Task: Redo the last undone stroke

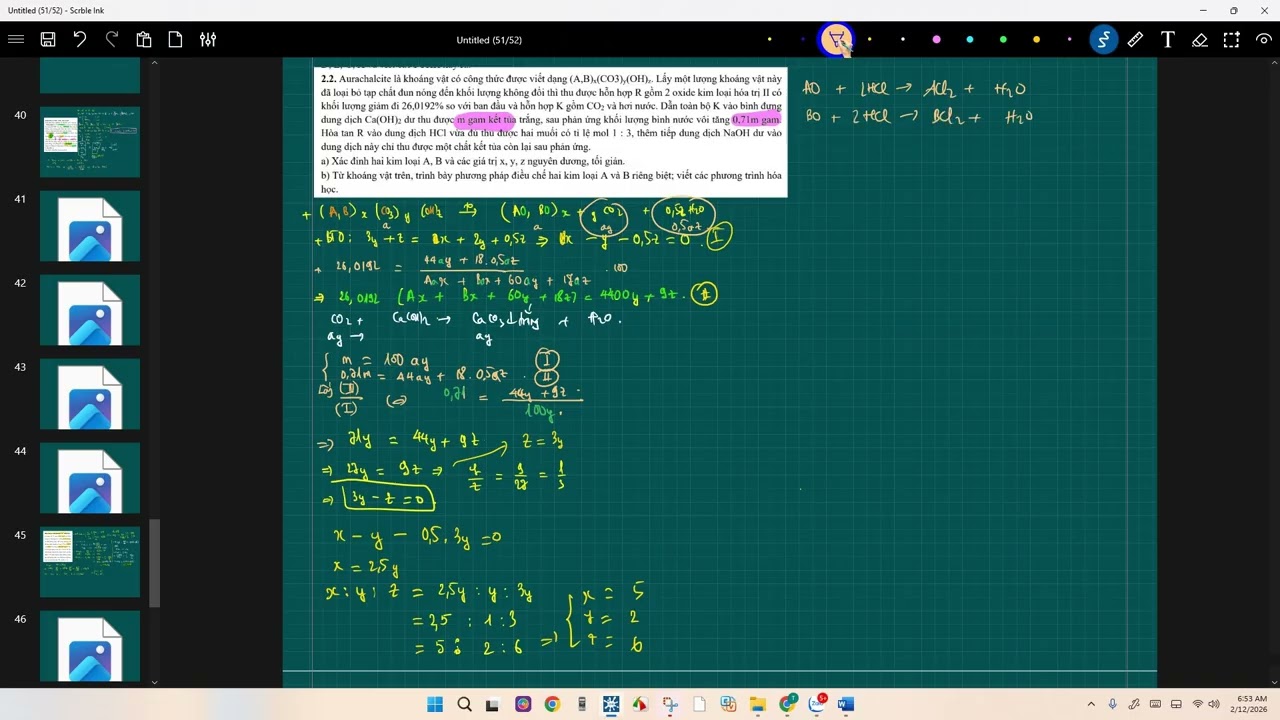Action: point(112,40)
